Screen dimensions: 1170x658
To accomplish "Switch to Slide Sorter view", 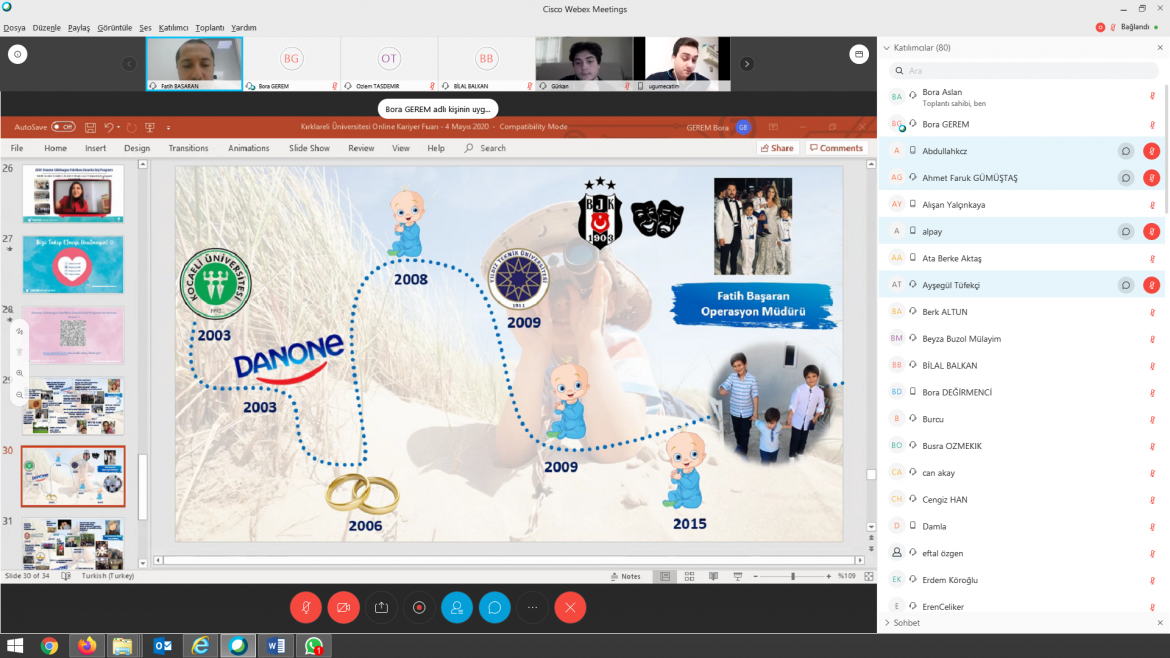I will coord(689,576).
